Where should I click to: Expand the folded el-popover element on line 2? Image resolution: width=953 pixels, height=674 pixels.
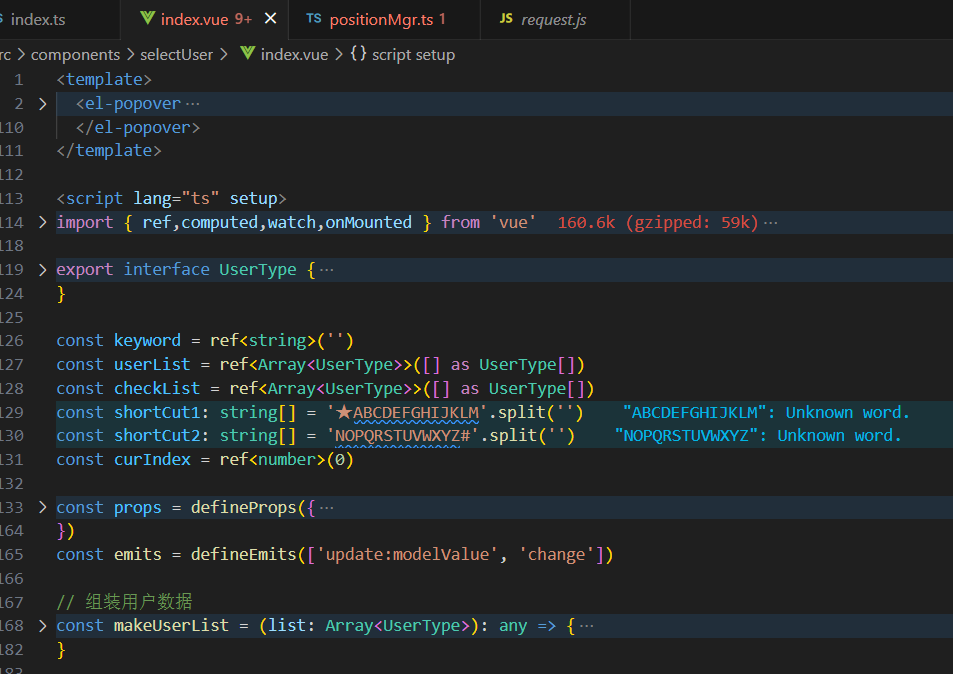point(41,102)
